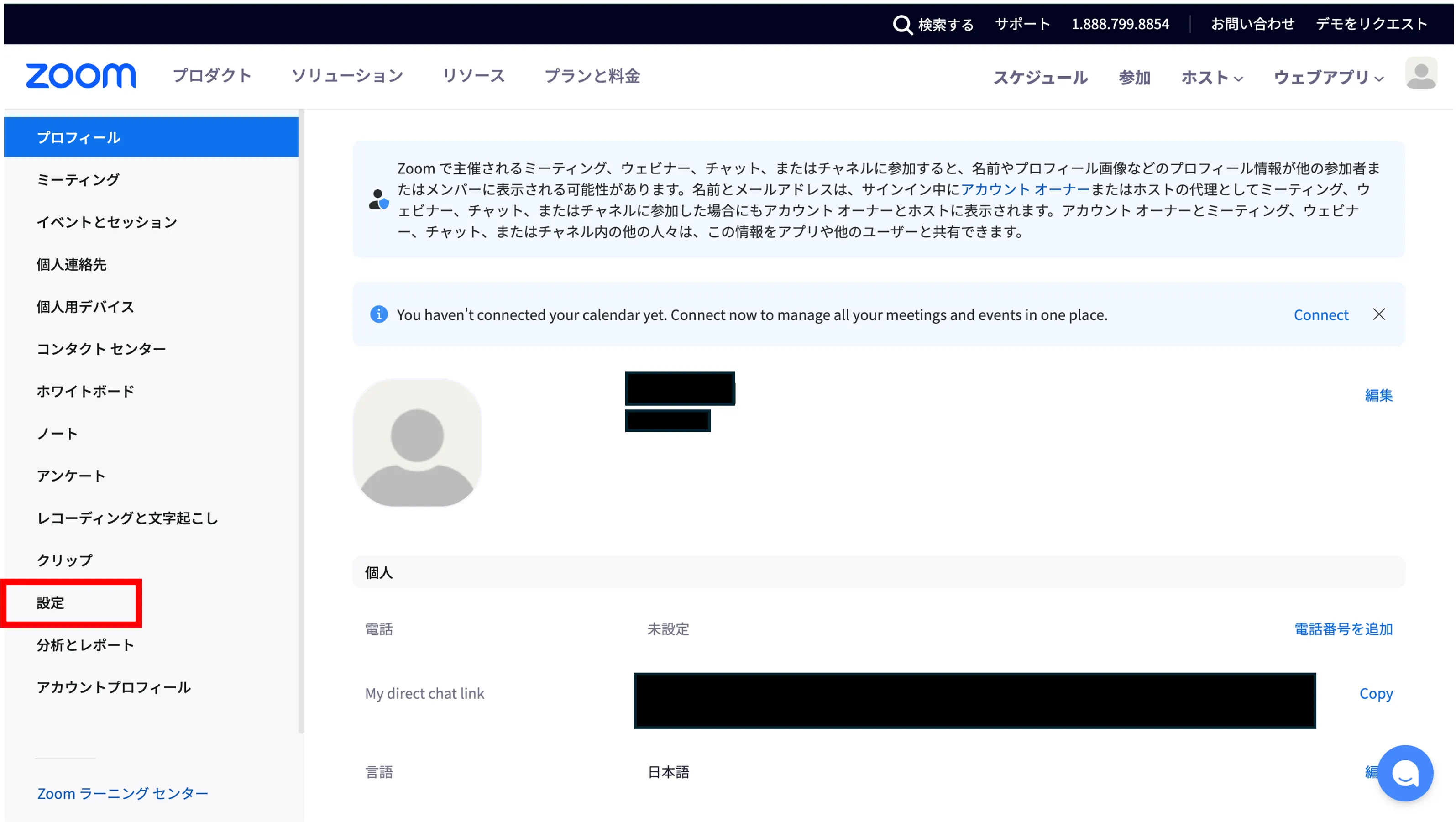This screenshot has width=1456, height=822.
Task: Click the Copy direct chat link
Action: pyautogui.click(x=1375, y=694)
